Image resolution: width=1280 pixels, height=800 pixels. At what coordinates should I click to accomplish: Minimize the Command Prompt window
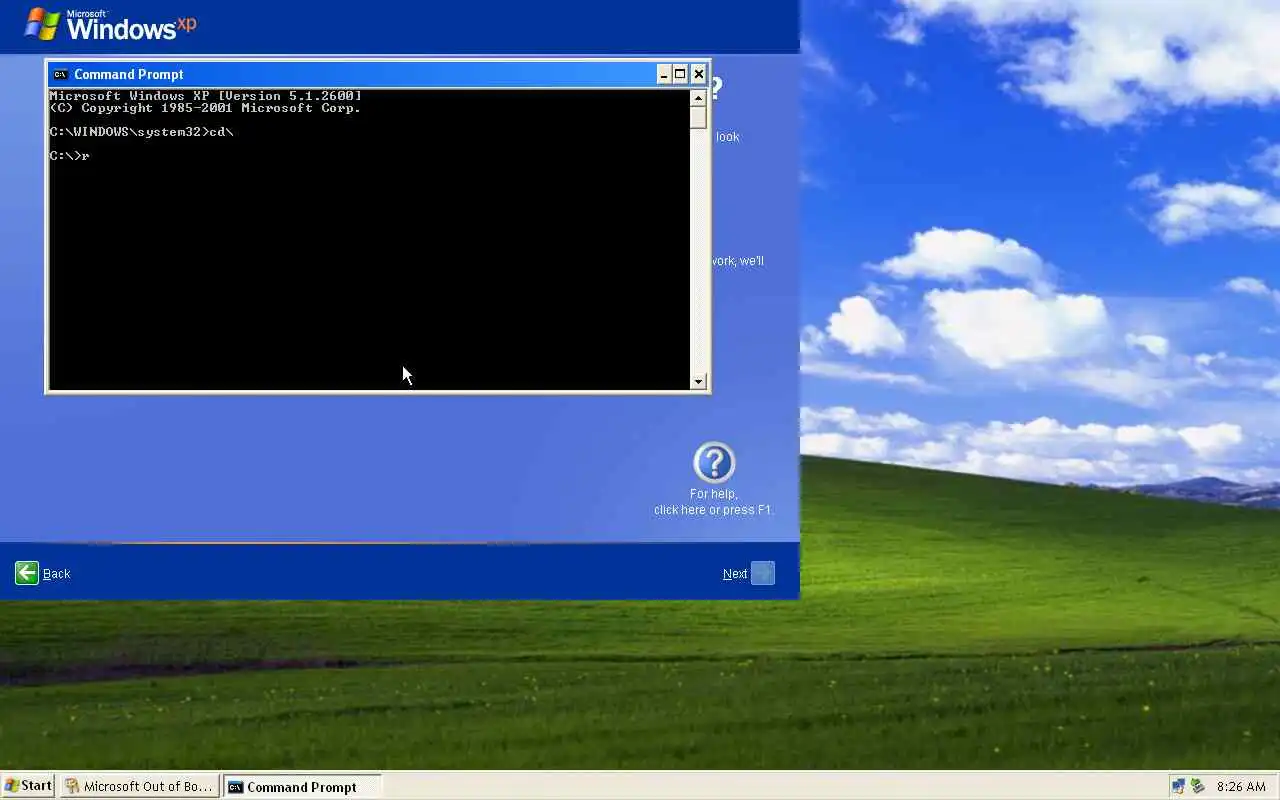pos(664,74)
